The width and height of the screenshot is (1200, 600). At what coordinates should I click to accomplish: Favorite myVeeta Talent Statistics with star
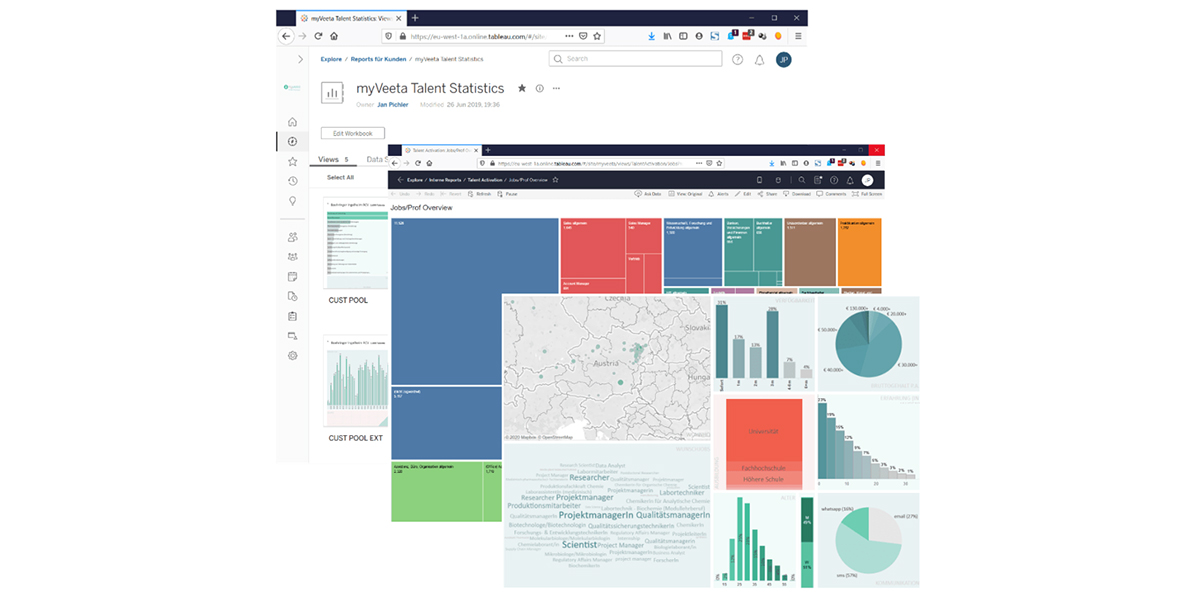click(x=521, y=88)
